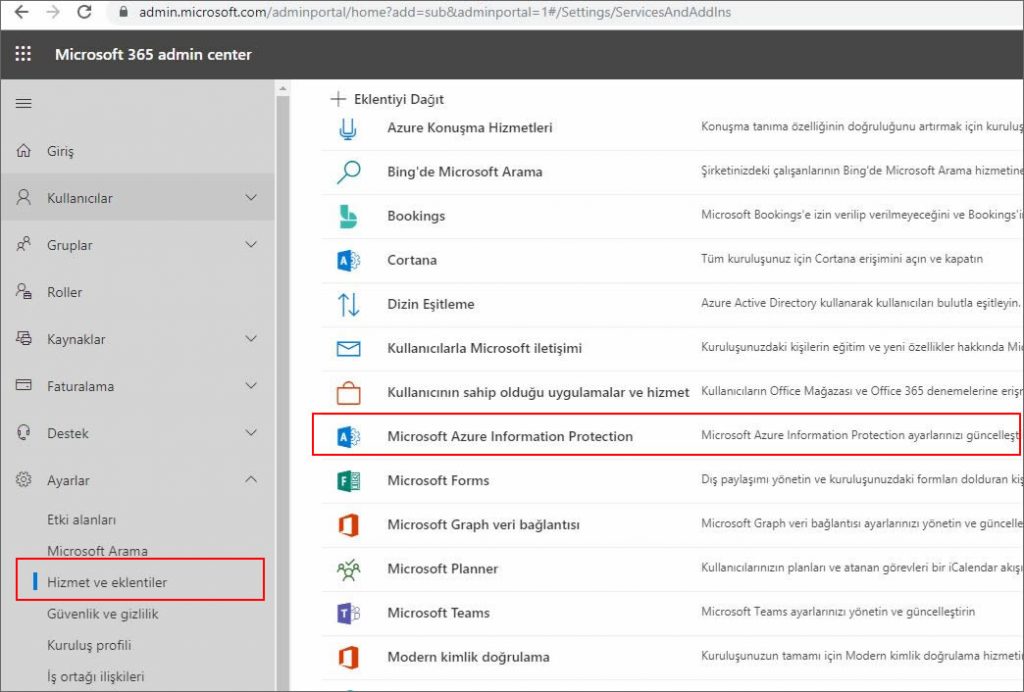1024x692 pixels.
Task: Click the Microsoft Teams icon
Action: pyautogui.click(x=348, y=613)
